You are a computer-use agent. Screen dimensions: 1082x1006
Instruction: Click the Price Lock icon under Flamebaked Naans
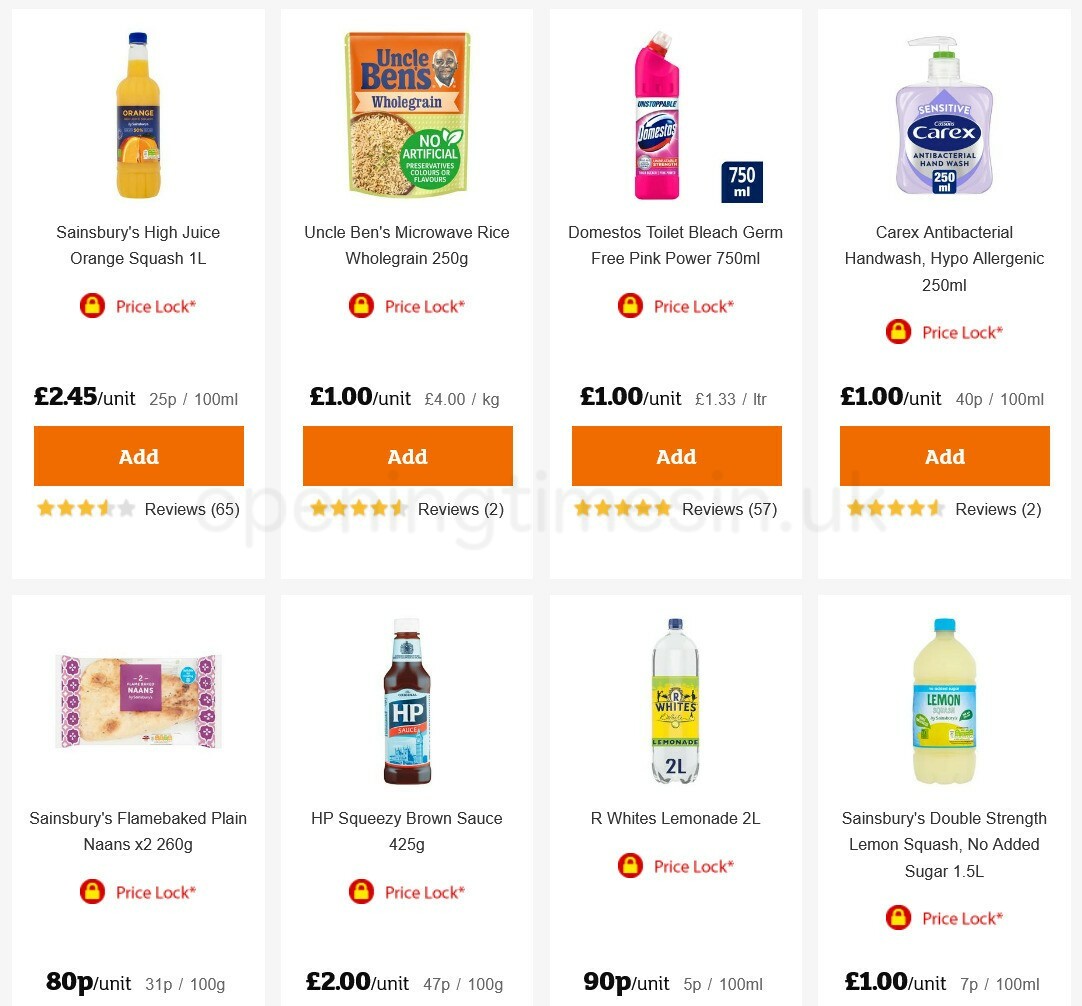[92, 891]
